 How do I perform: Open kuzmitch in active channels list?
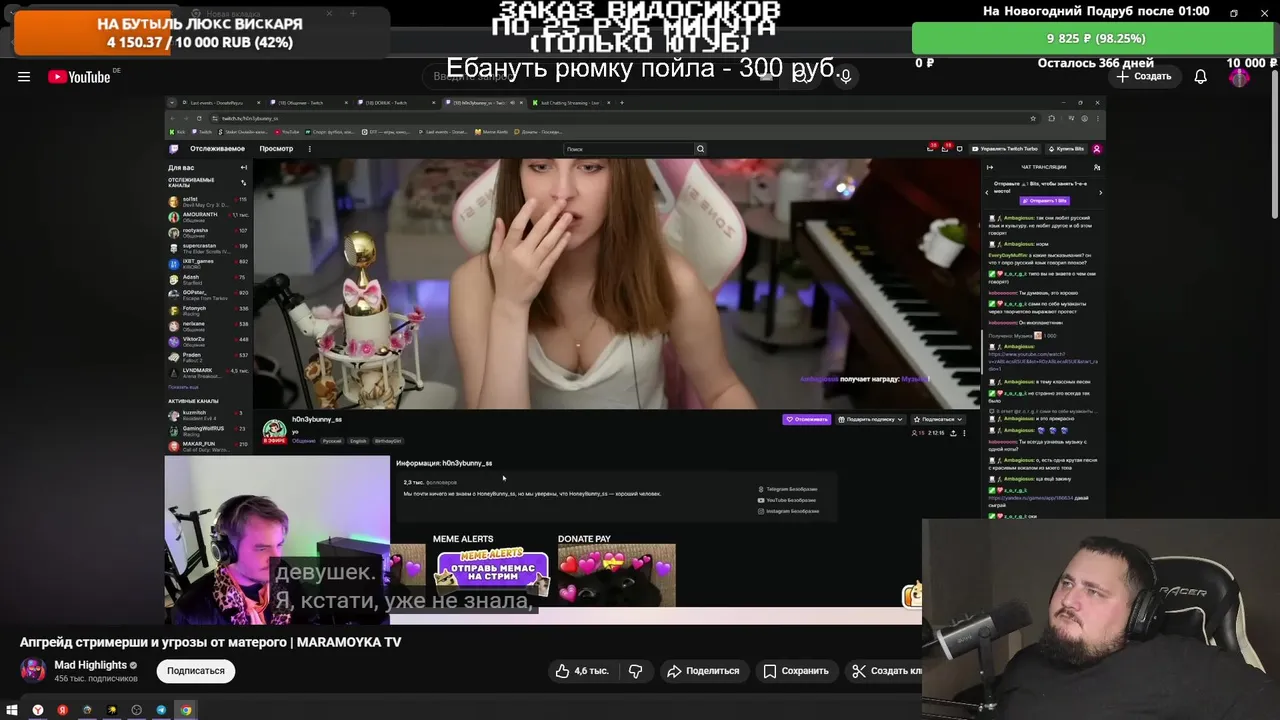208,414
